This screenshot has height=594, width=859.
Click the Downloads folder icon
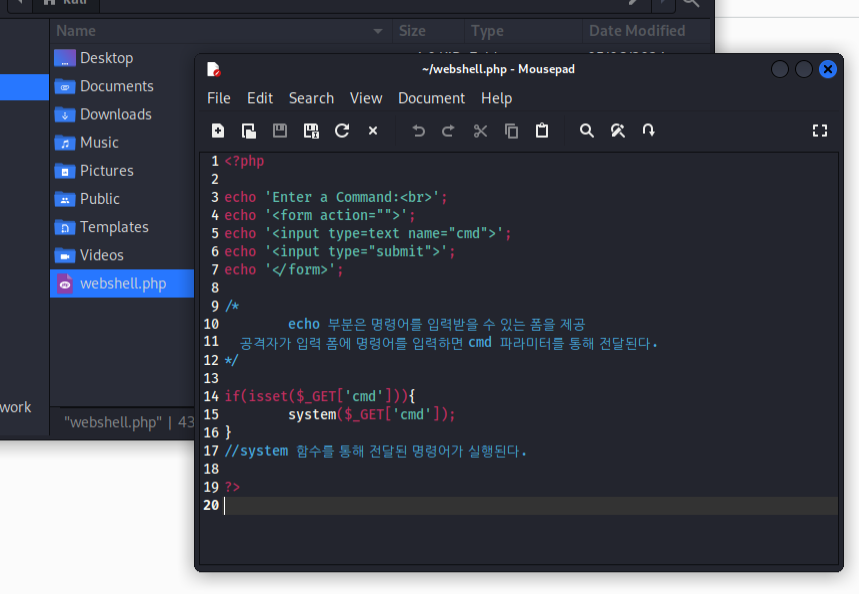coord(65,115)
